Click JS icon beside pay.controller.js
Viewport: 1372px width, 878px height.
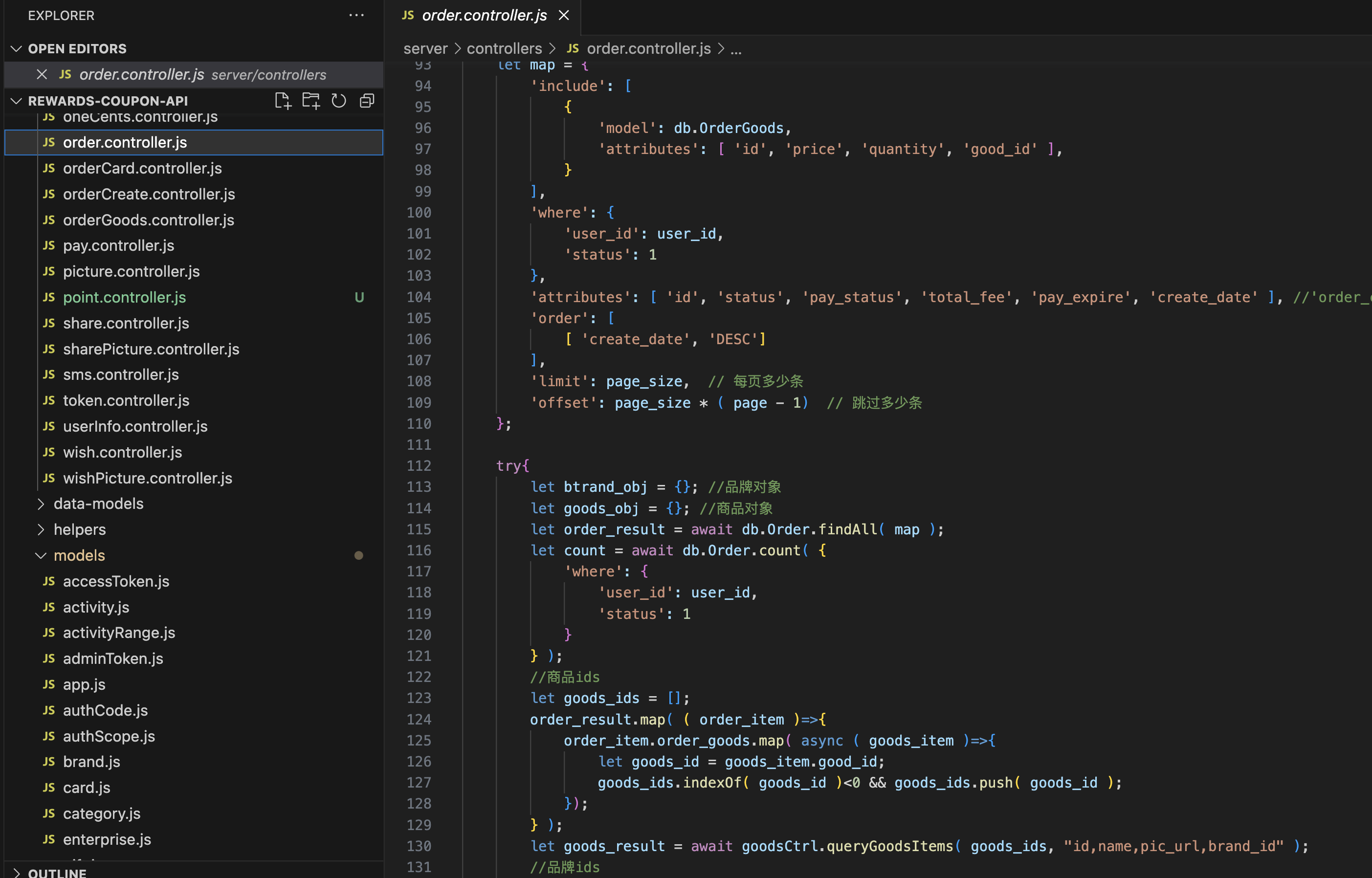pos(49,246)
